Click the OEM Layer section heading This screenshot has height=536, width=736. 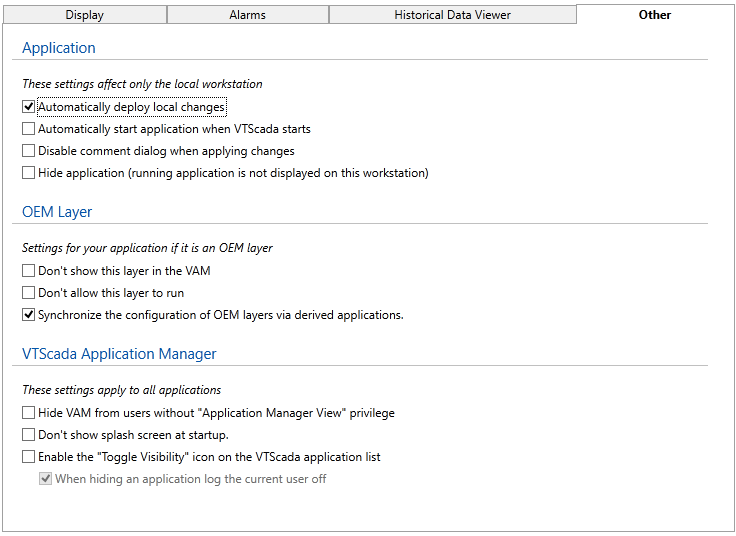pyautogui.click(x=57, y=212)
